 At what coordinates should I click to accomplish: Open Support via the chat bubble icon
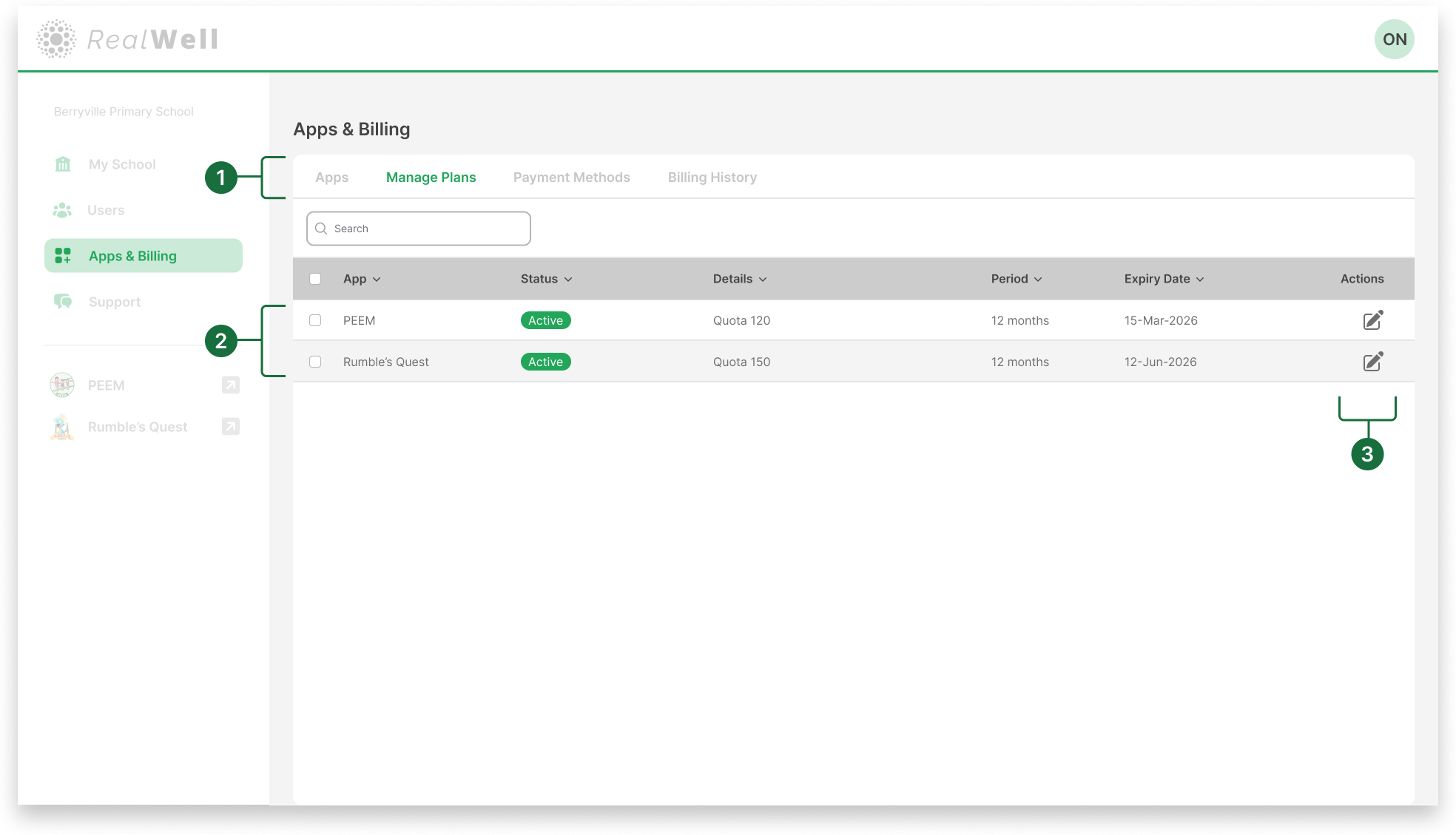[x=63, y=301]
